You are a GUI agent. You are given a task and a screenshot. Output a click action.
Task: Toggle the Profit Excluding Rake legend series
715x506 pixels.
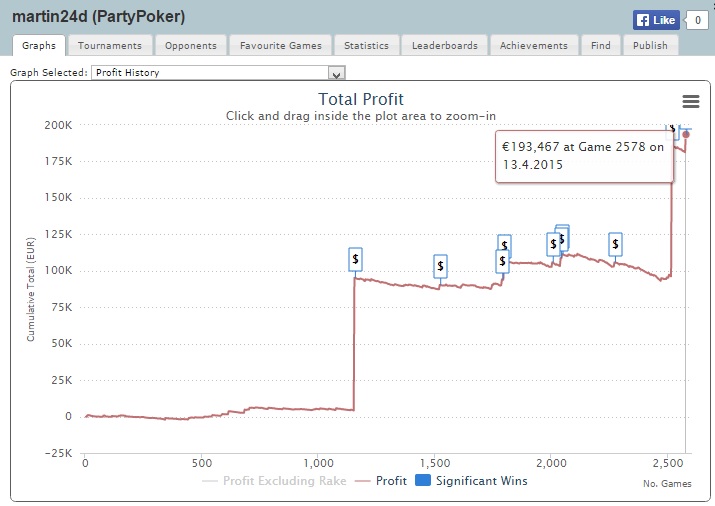[x=274, y=481]
